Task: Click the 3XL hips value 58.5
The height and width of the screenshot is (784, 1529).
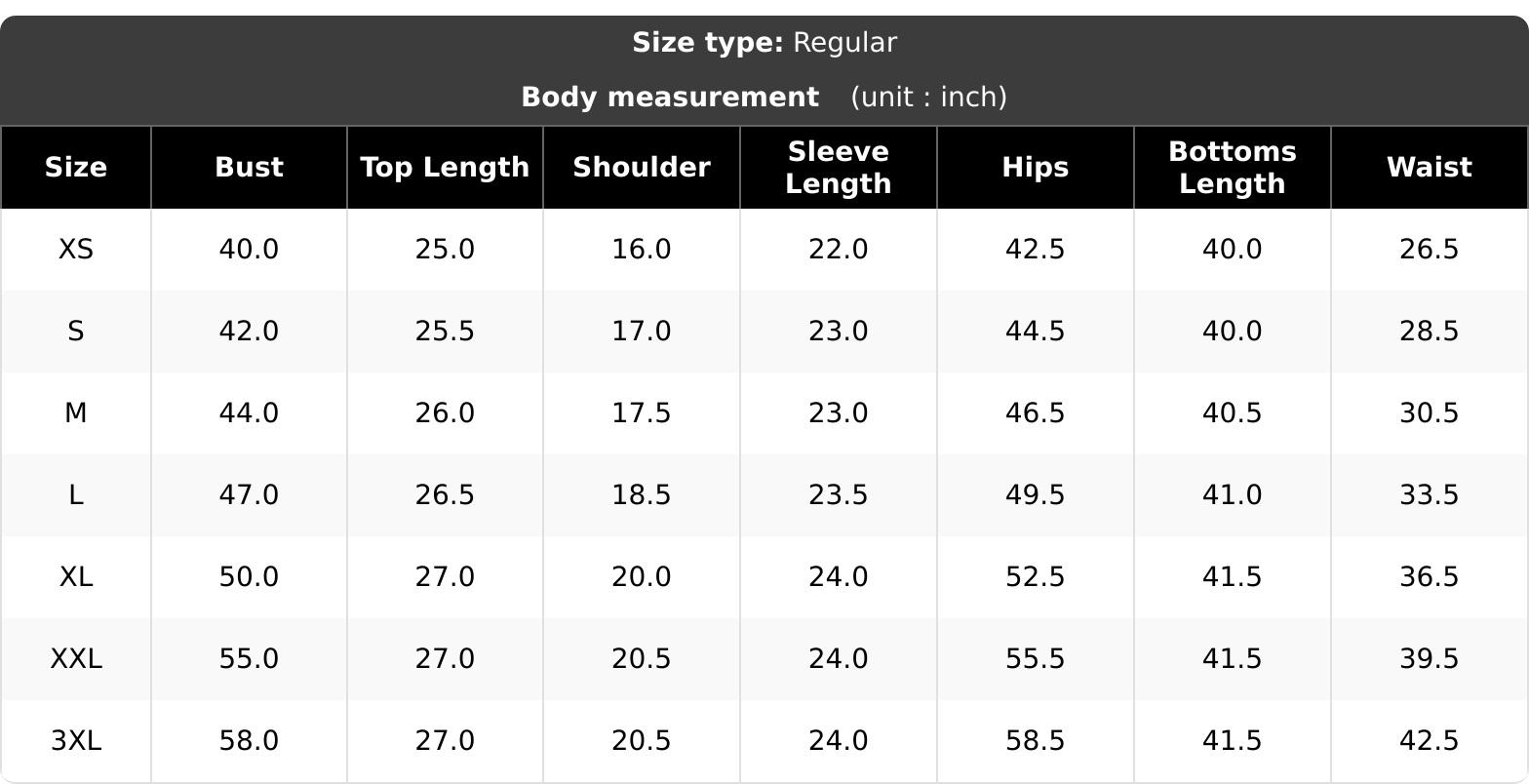Action: pyautogui.click(x=1036, y=741)
